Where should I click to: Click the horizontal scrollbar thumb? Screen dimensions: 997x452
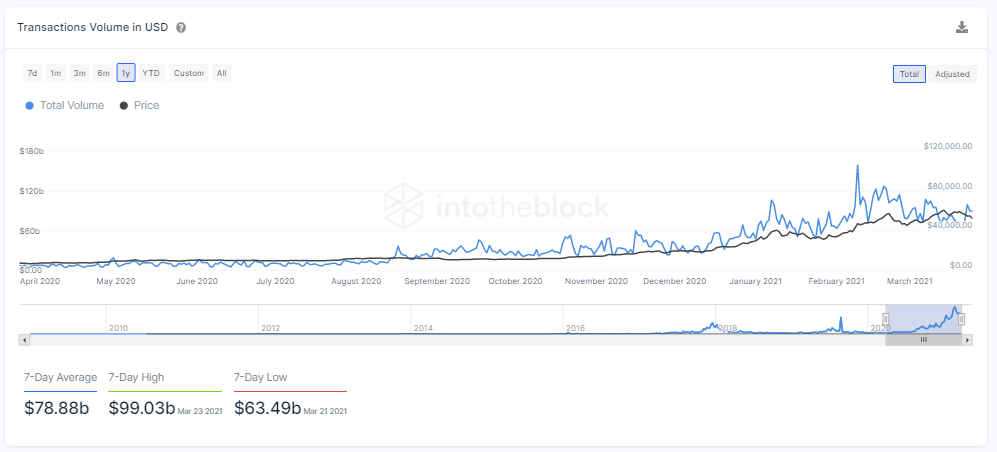tap(923, 340)
